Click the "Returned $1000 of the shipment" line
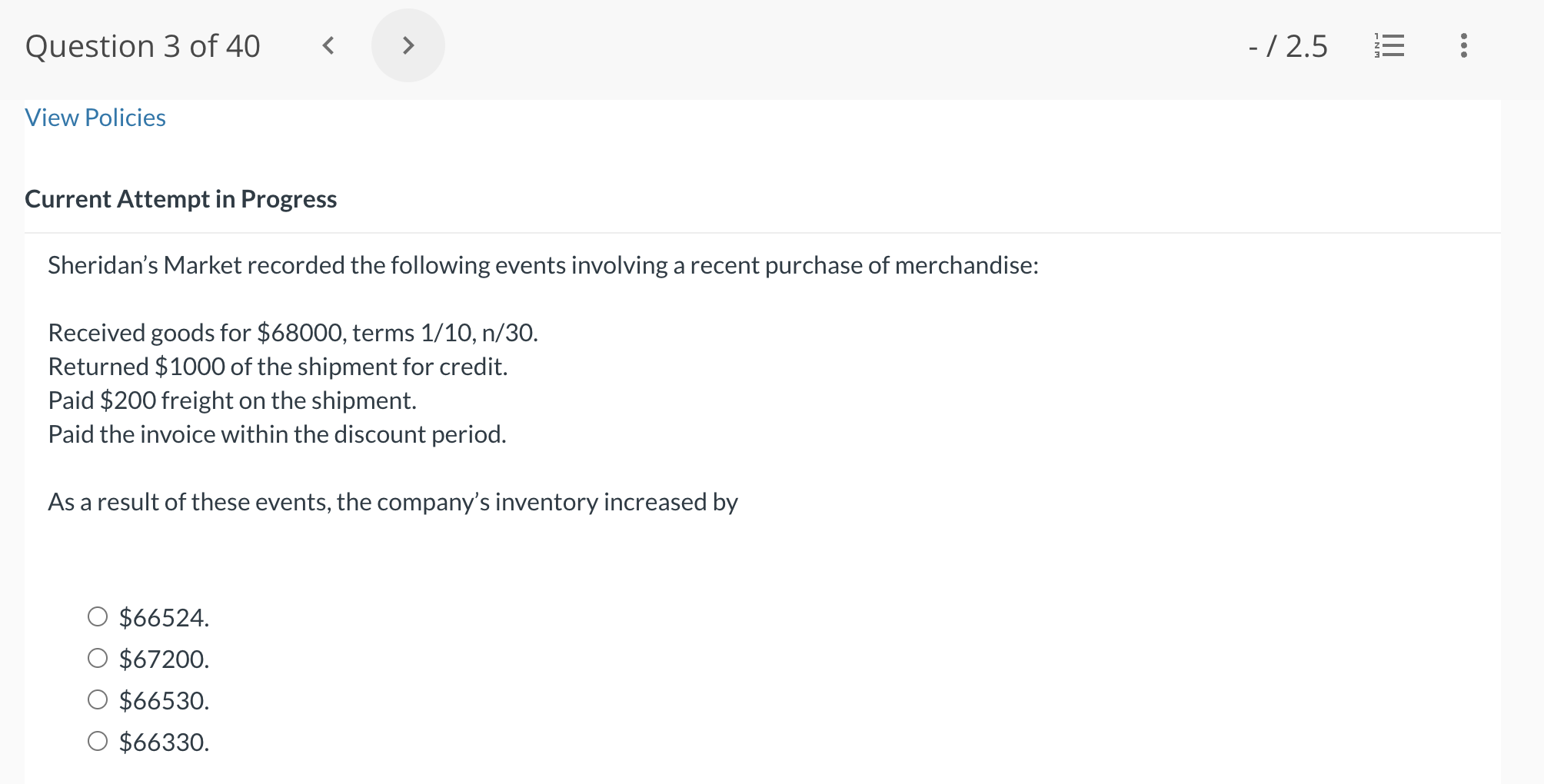The image size is (1544, 784). point(278,367)
